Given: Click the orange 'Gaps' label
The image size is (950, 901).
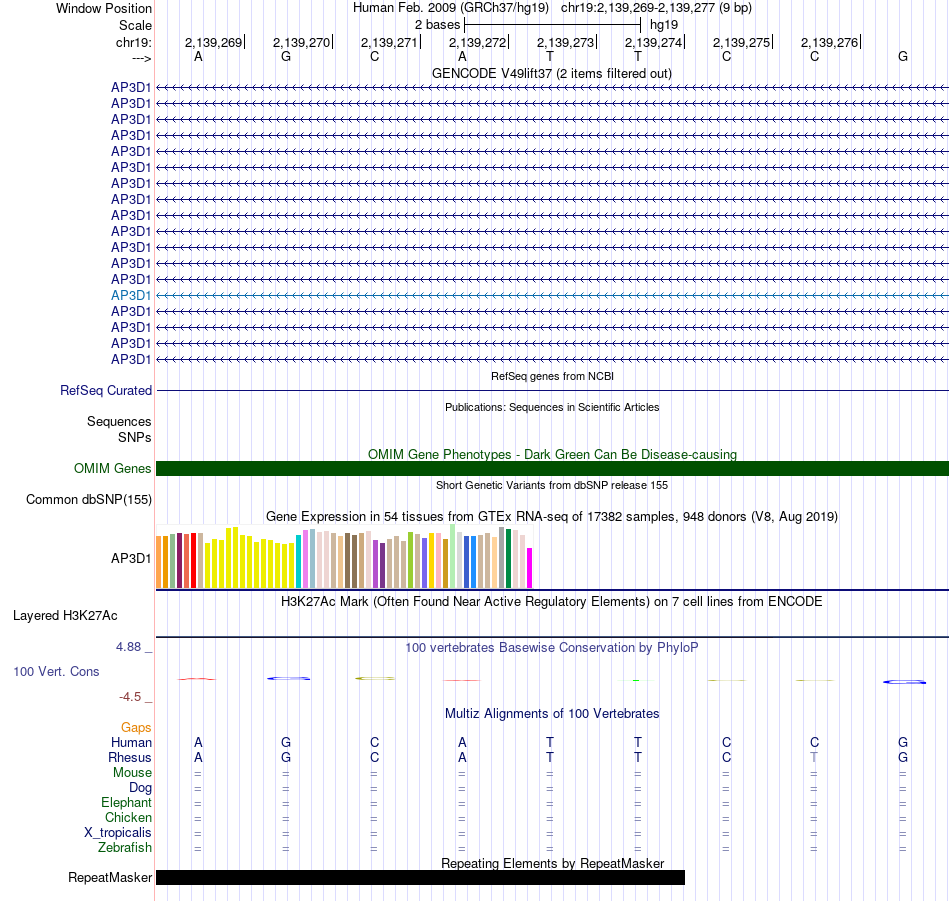Looking at the screenshot, I should [136, 727].
